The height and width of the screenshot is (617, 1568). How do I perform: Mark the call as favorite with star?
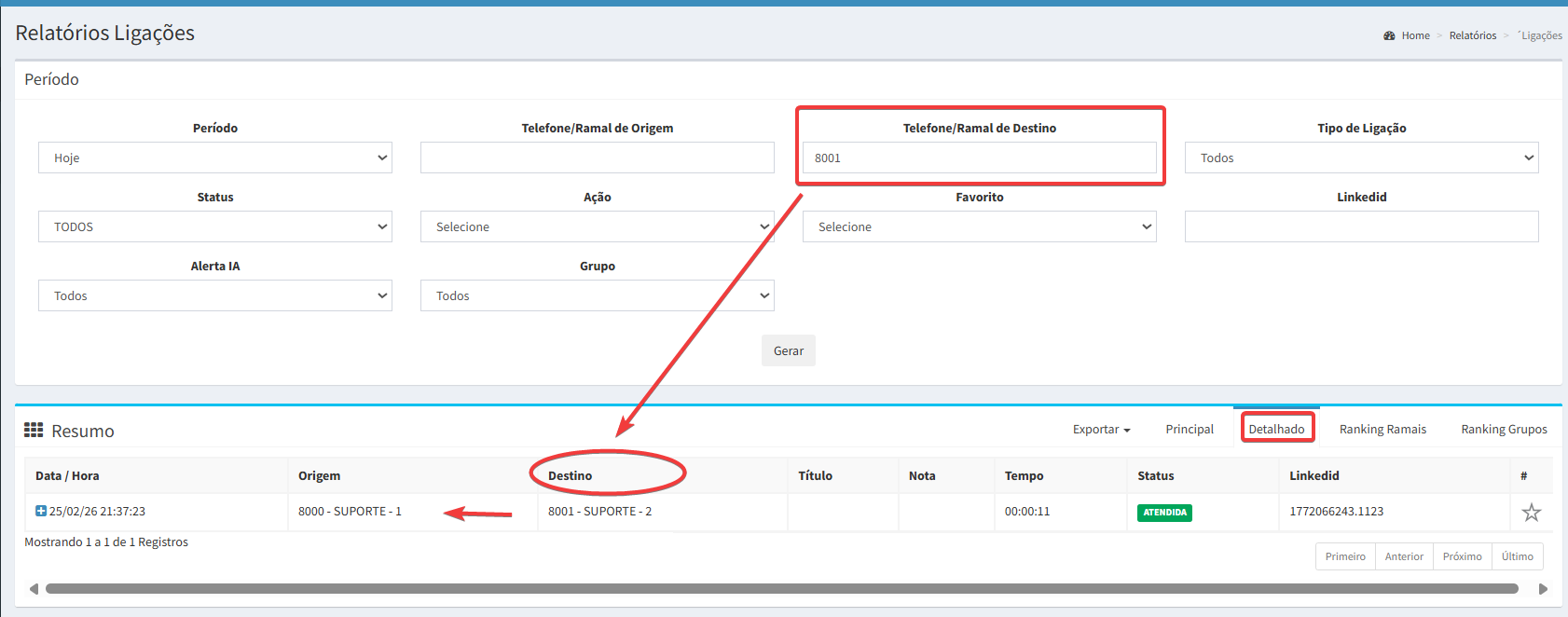(1531, 512)
